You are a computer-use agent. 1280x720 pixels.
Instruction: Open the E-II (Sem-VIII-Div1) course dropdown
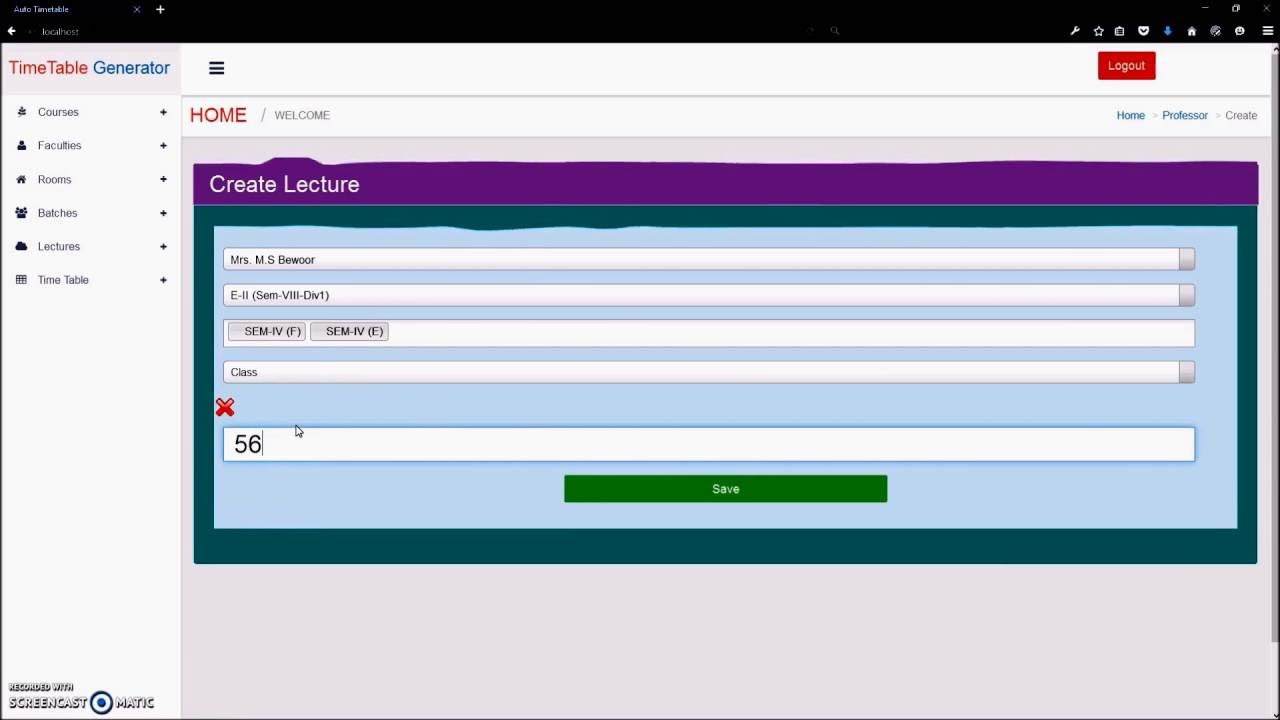pyautogui.click(x=709, y=295)
